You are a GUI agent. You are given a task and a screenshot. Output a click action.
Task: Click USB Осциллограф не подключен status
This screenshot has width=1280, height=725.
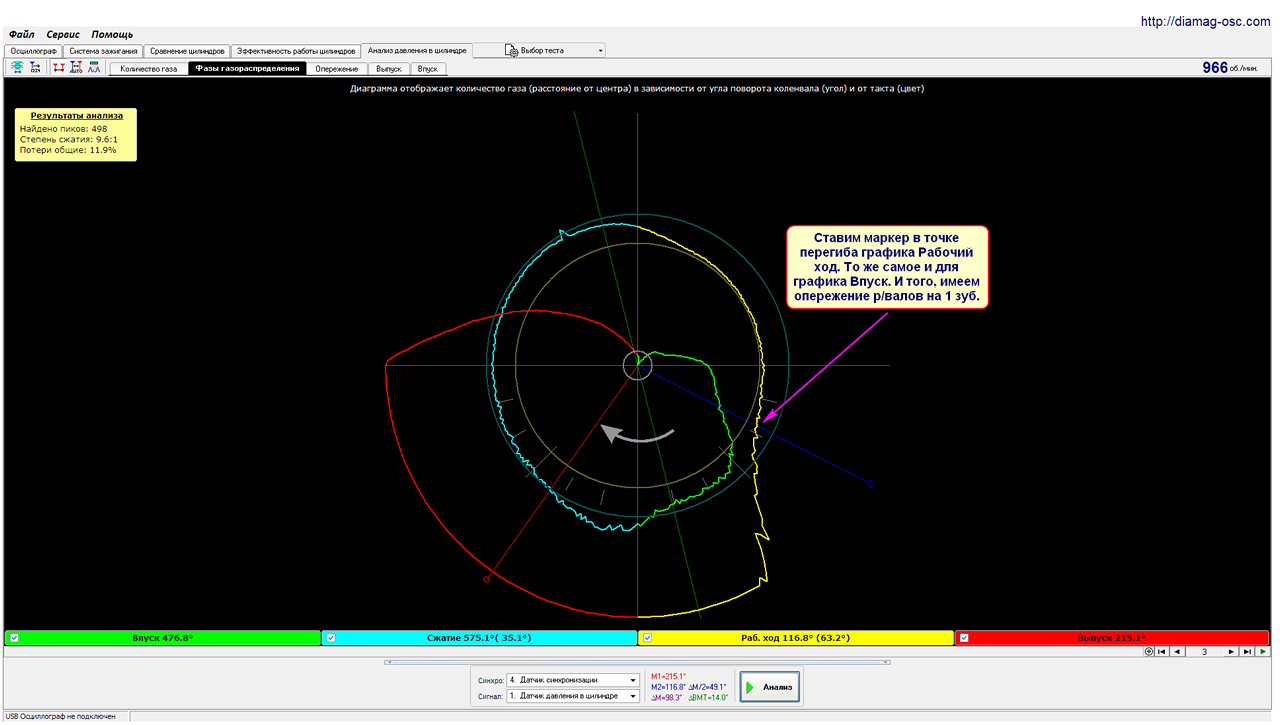(60, 717)
